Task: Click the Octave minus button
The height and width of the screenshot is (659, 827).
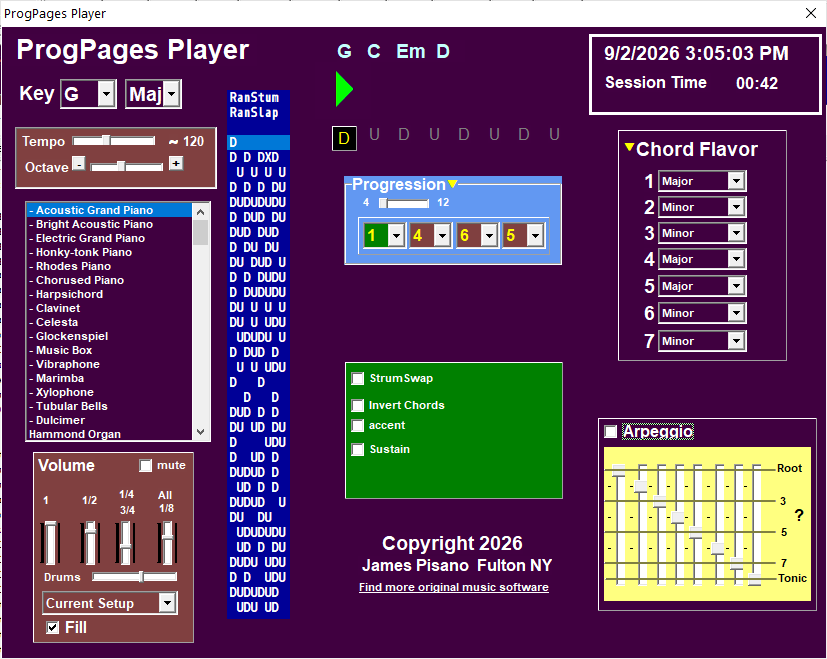Action: point(79,164)
